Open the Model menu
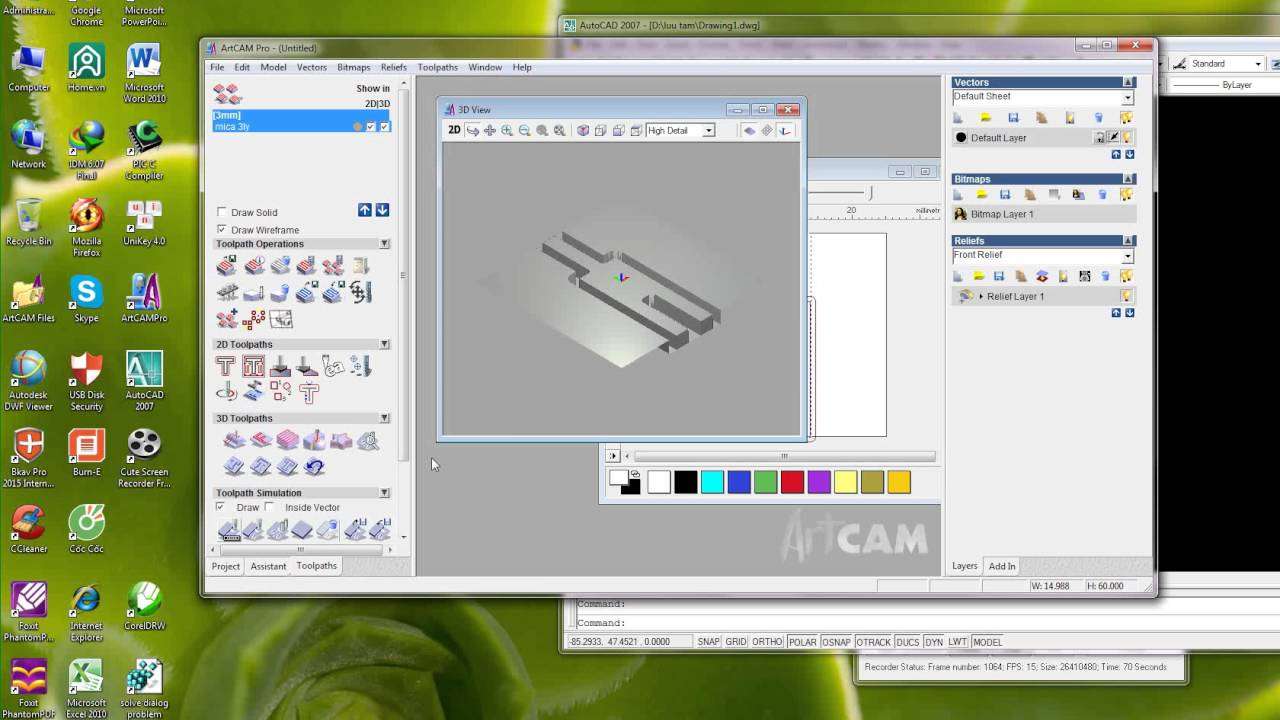This screenshot has width=1280, height=720. tap(273, 67)
